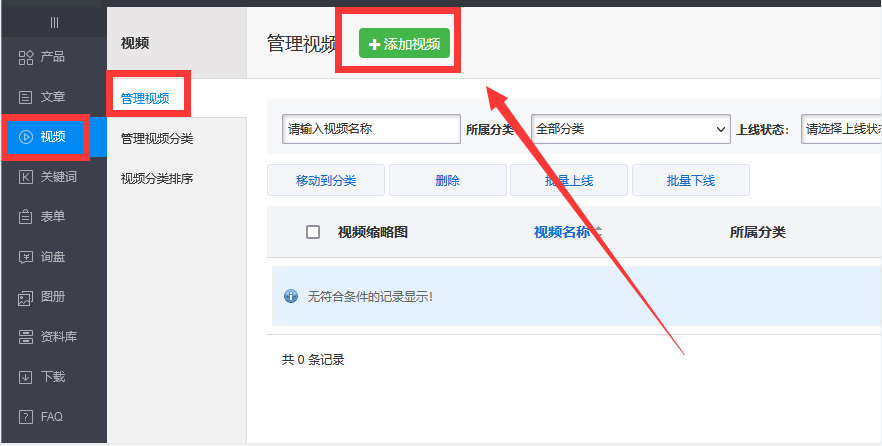Click the 表单 (Forms) clipboard icon
This screenshot has width=882, height=446.
tap(26, 217)
